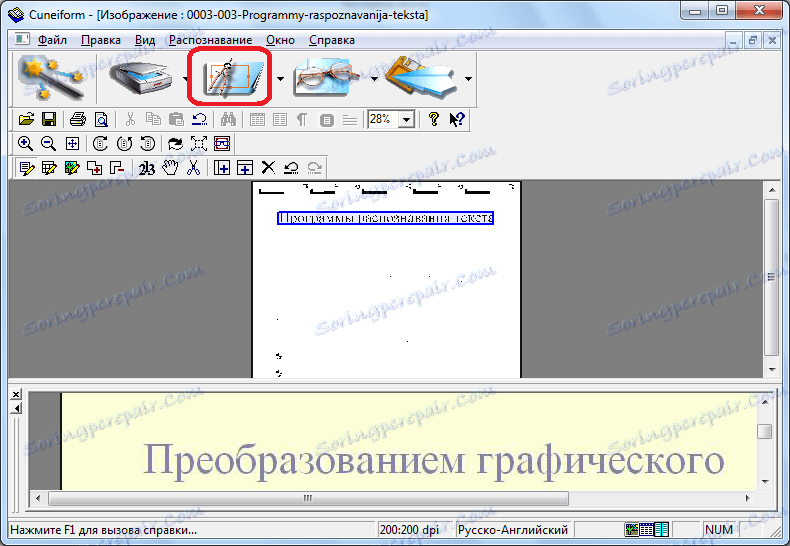Click the layout markup compass icon
The image size is (790, 546).
tap(234, 78)
